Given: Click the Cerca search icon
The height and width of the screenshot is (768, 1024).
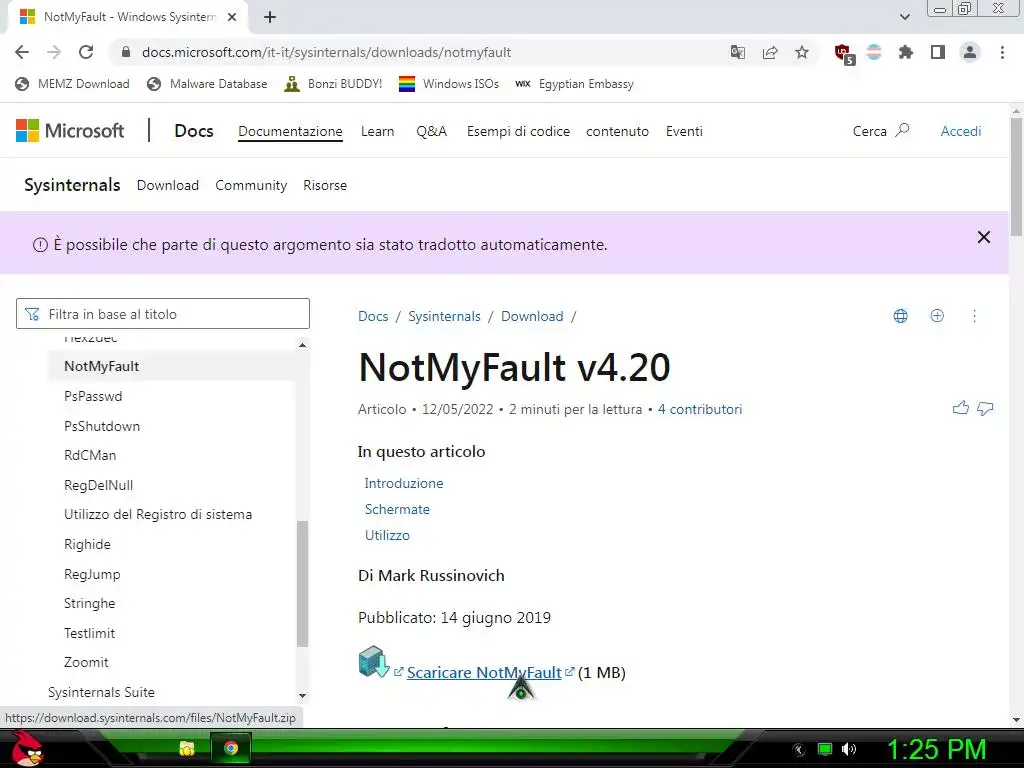Looking at the screenshot, I should coord(902,130).
